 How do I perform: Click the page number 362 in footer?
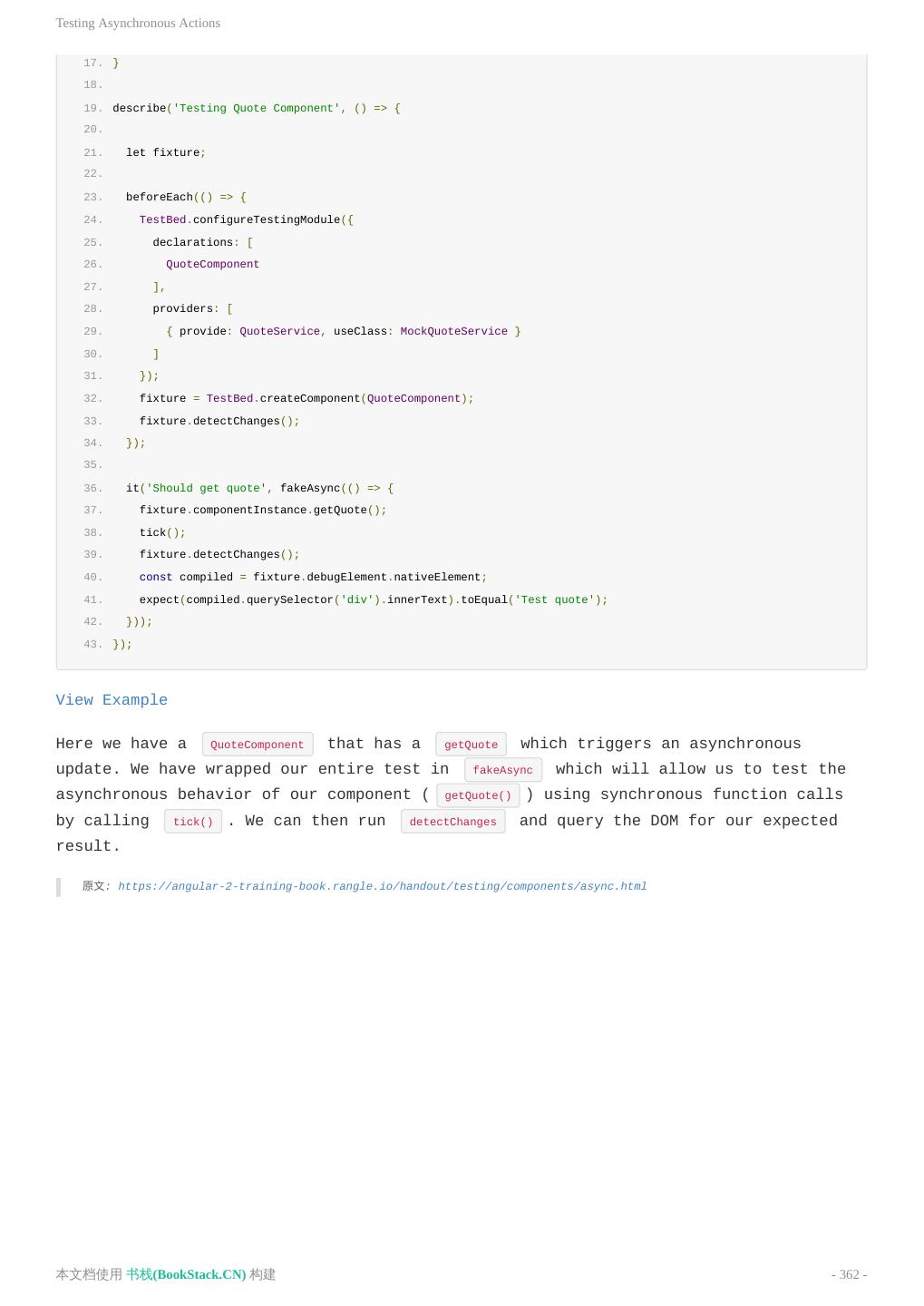pyautogui.click(x=849, y=1274)
